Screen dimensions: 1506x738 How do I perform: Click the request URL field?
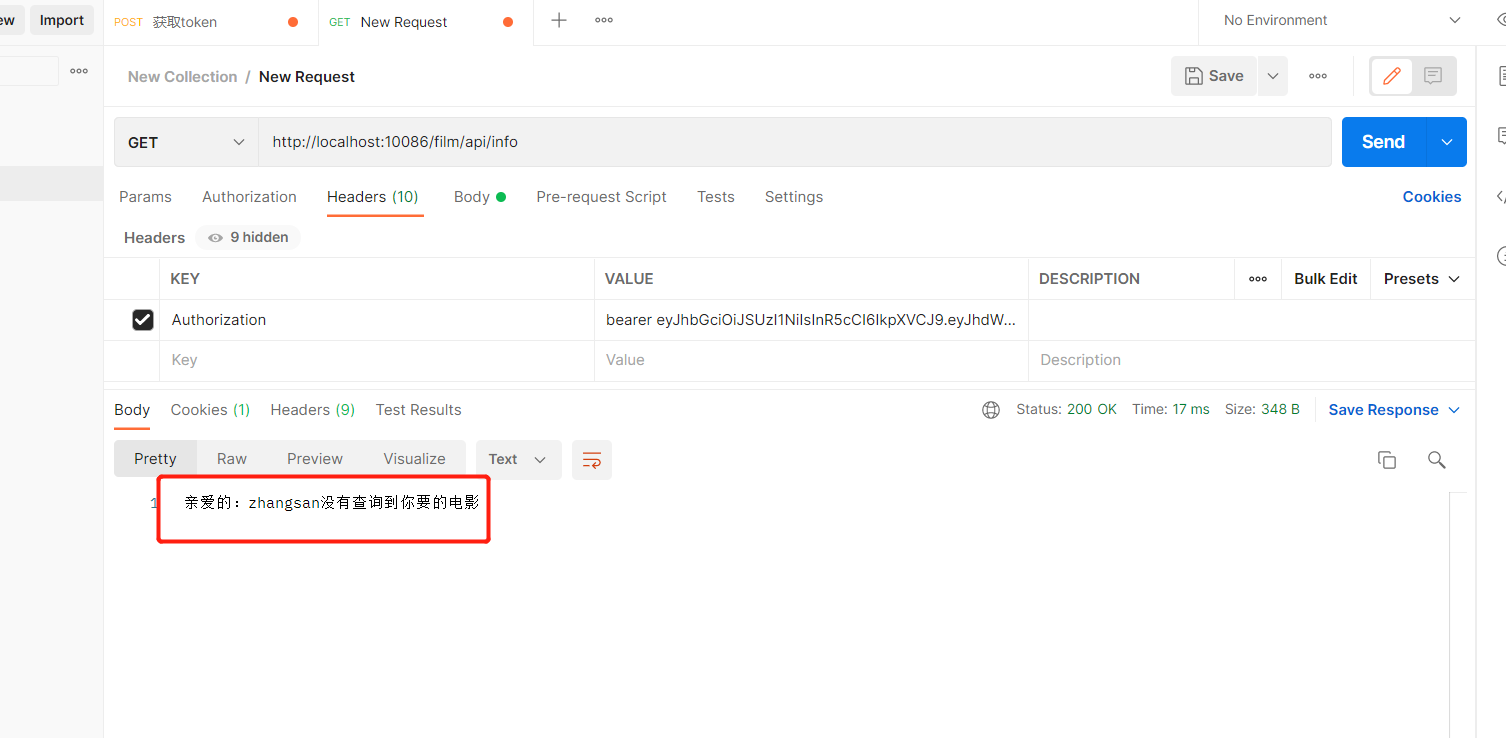(795, 142)
